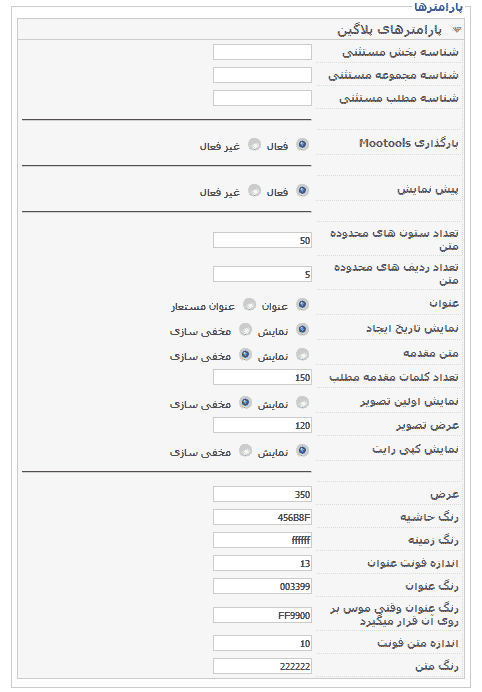Focus the شناسه مطلب مستثنی field
Image resolution: width=482 pixels, height=692 pixels.
[262, 98]
